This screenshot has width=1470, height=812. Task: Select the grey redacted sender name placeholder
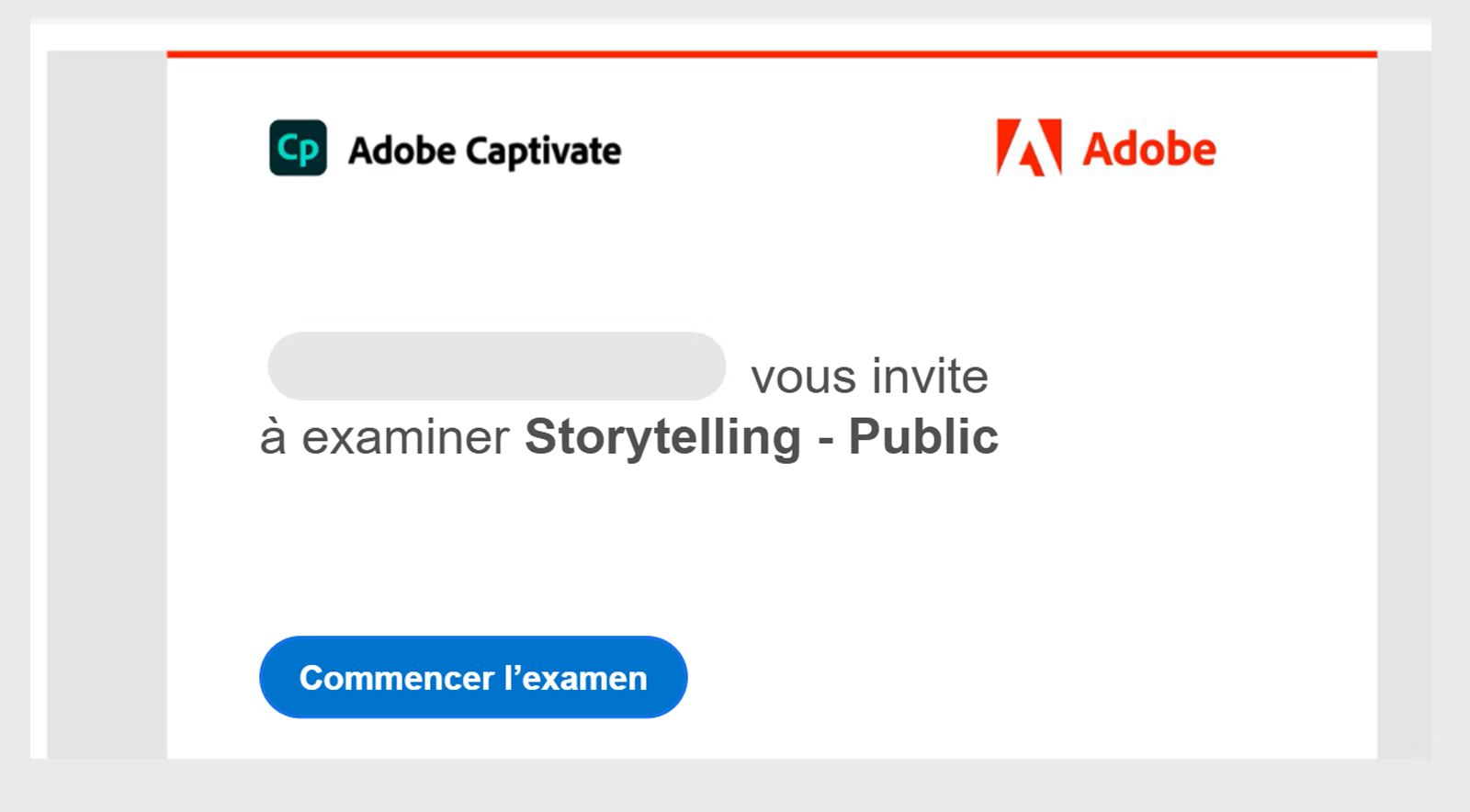coord(496,367)
